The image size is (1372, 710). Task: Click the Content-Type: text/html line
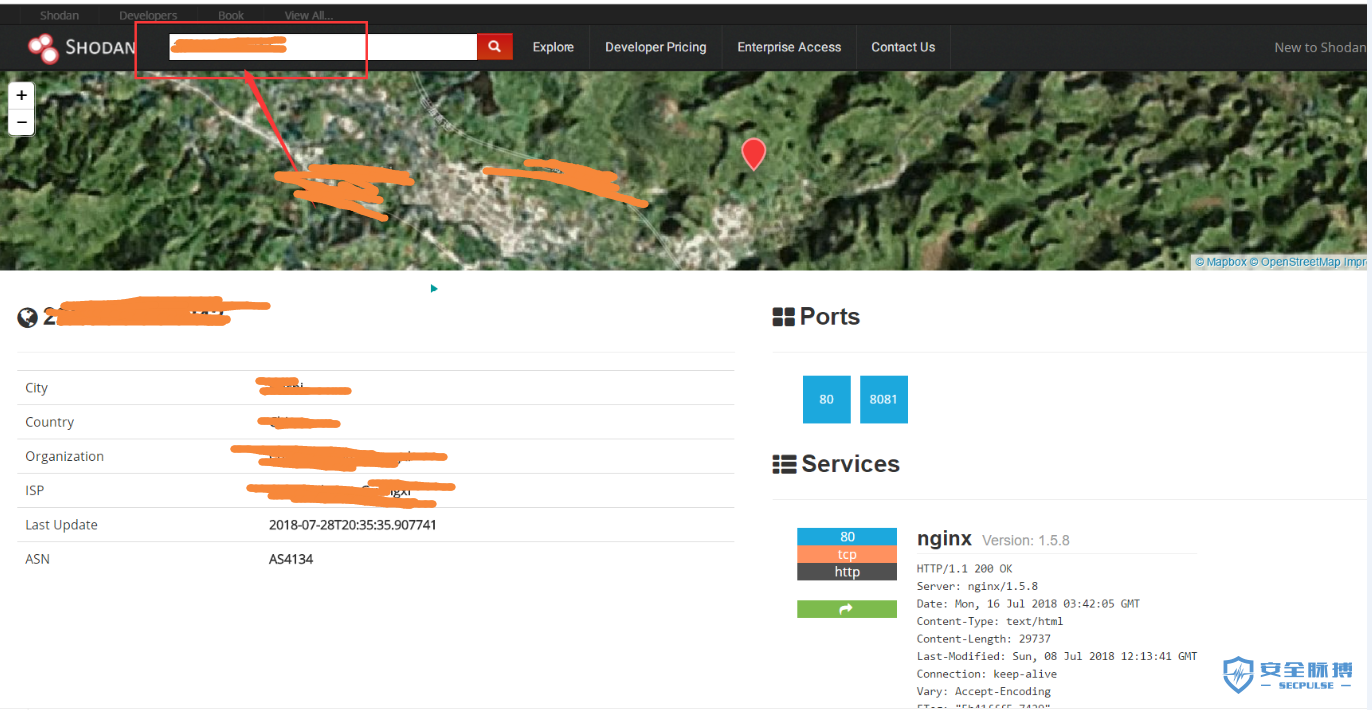pyautogui.click(x=990, y=622)
